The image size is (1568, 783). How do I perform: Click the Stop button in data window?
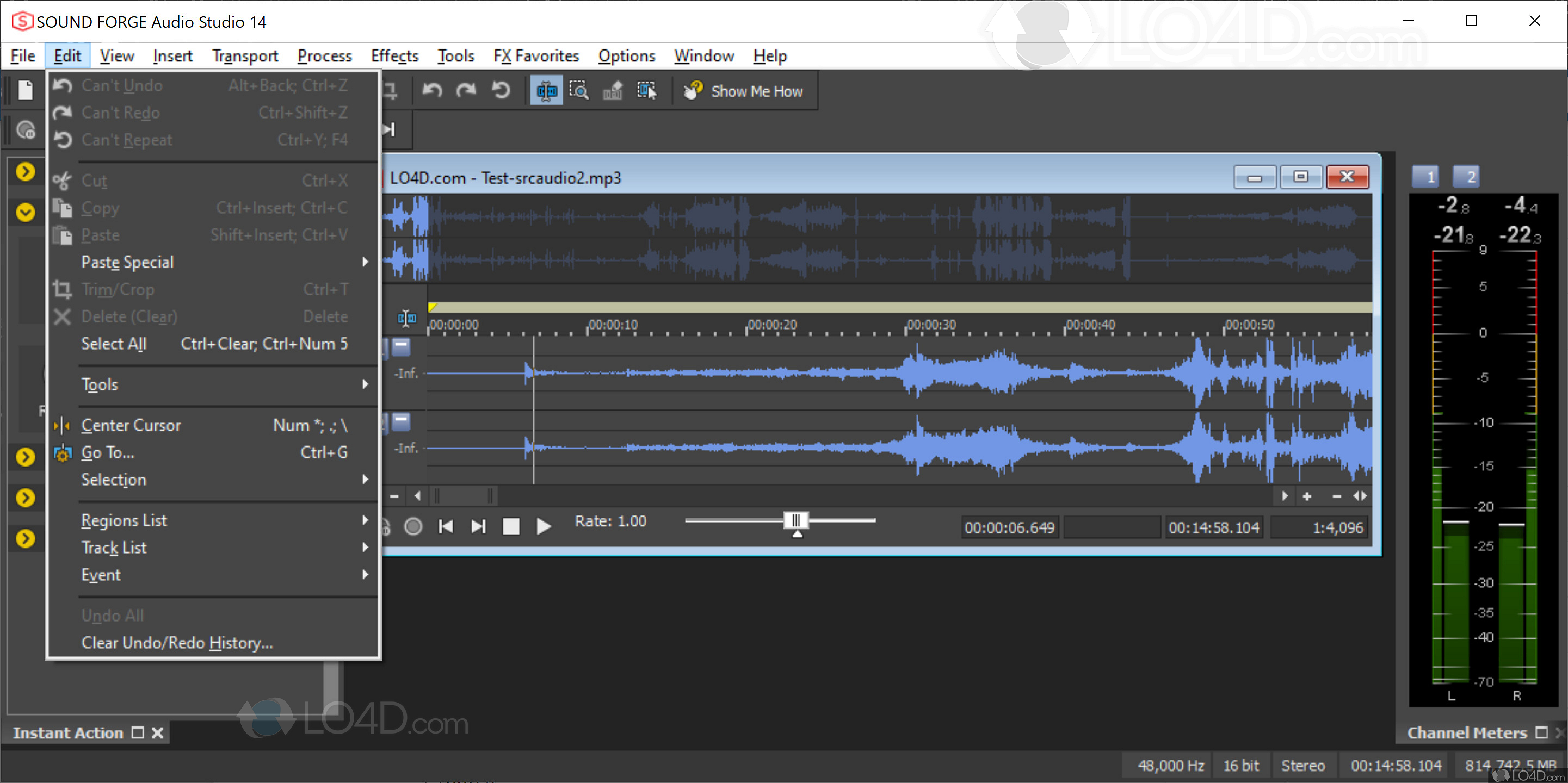511,527
